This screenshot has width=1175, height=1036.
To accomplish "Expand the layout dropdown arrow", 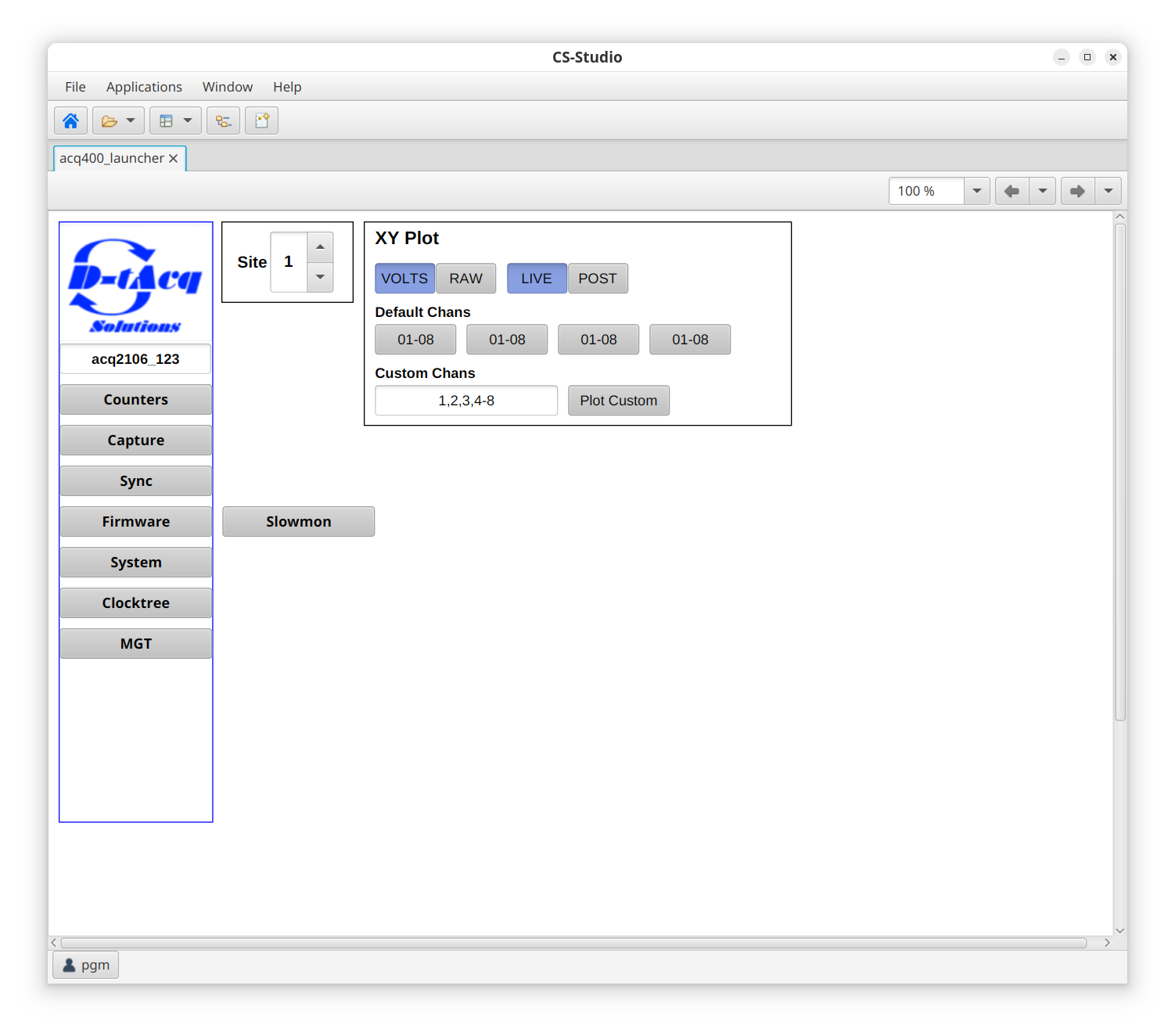I will pyautogui.click(x=189, y=121).
